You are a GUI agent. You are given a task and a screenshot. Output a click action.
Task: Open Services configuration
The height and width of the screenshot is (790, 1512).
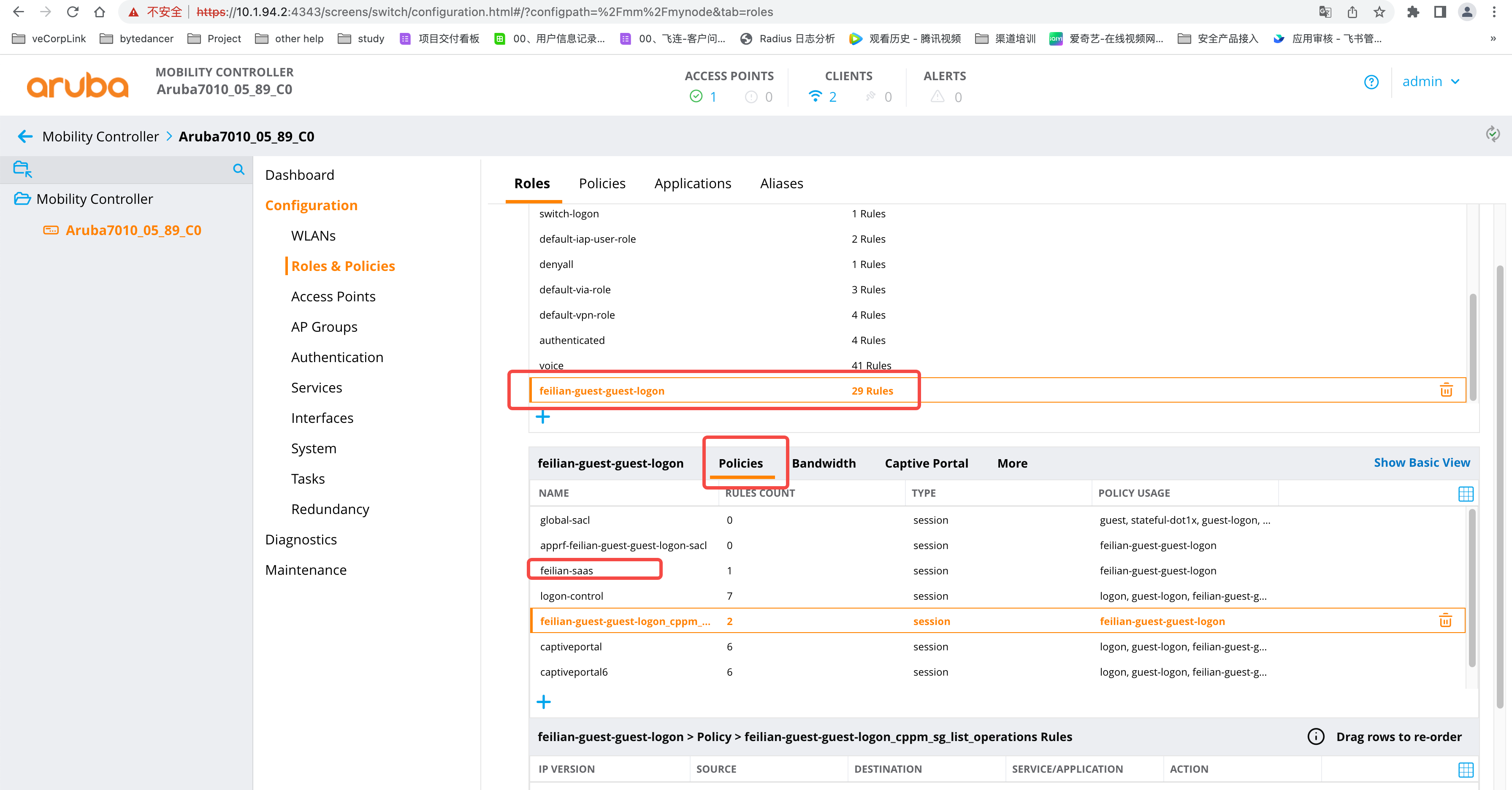(x=316, y=387)
